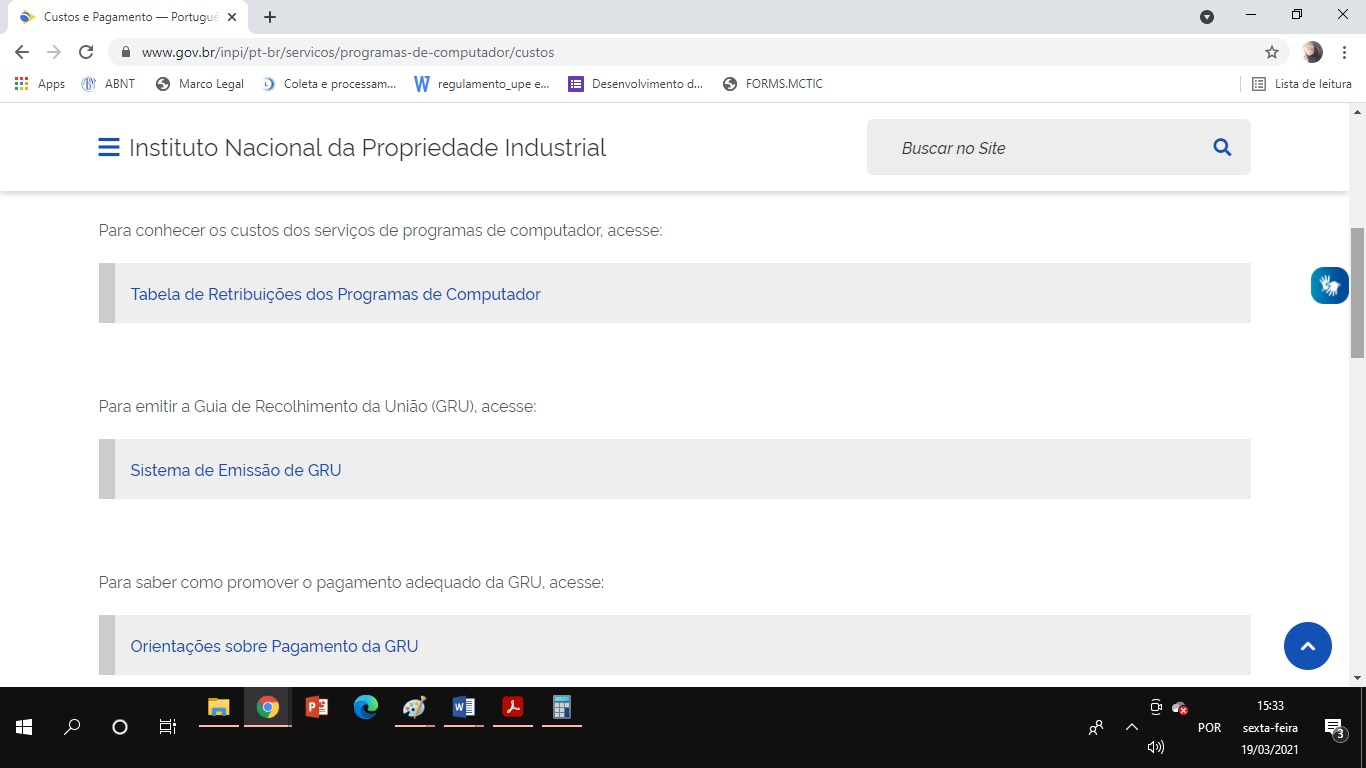Open Cortana circle icon in taskbar
Screen dimensions: 1366x768
120,727
